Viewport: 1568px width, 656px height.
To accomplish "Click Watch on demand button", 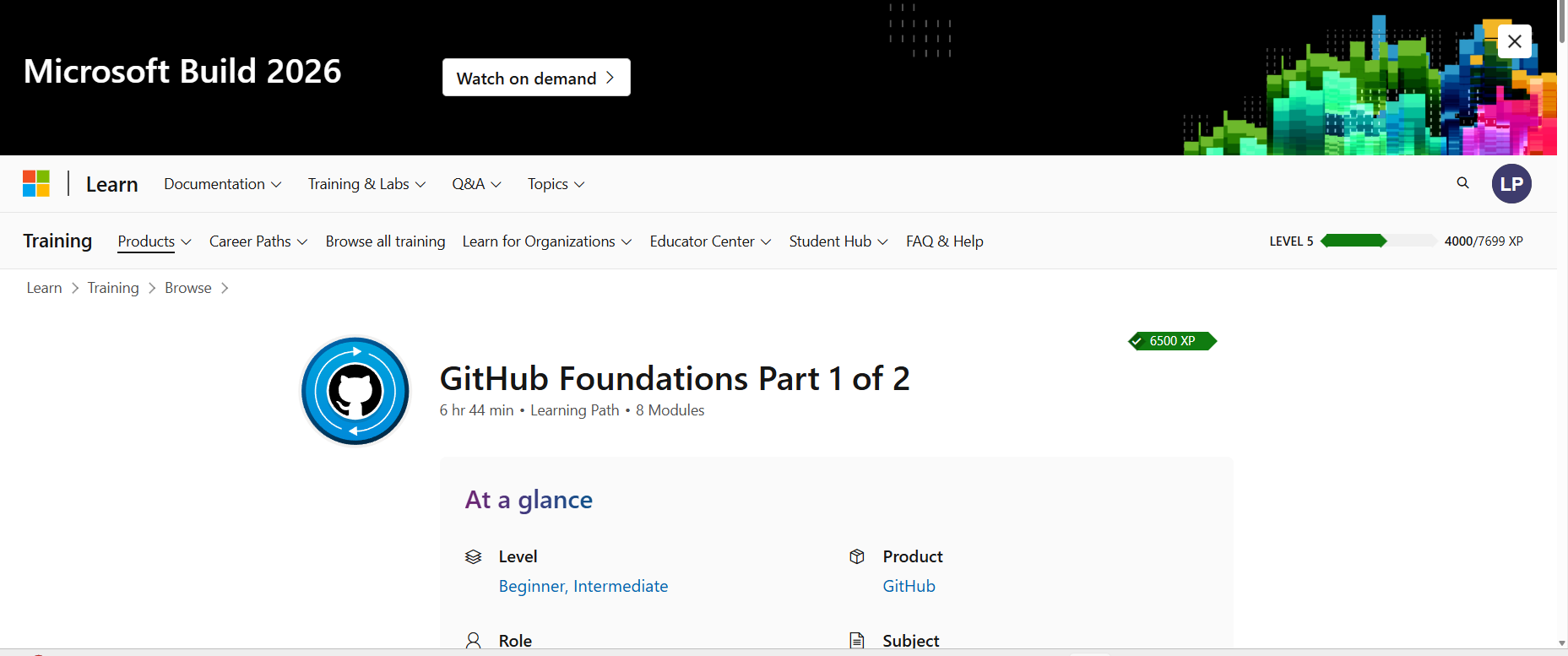I will tap(536, 78).
